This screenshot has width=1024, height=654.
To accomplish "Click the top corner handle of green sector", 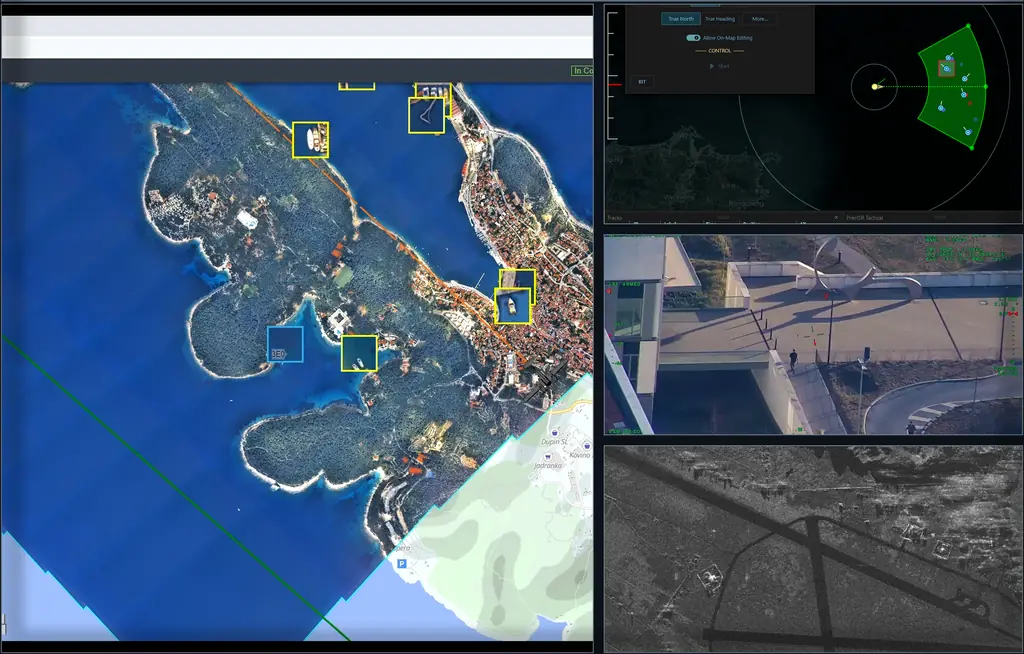I will [x=968, y=26].
